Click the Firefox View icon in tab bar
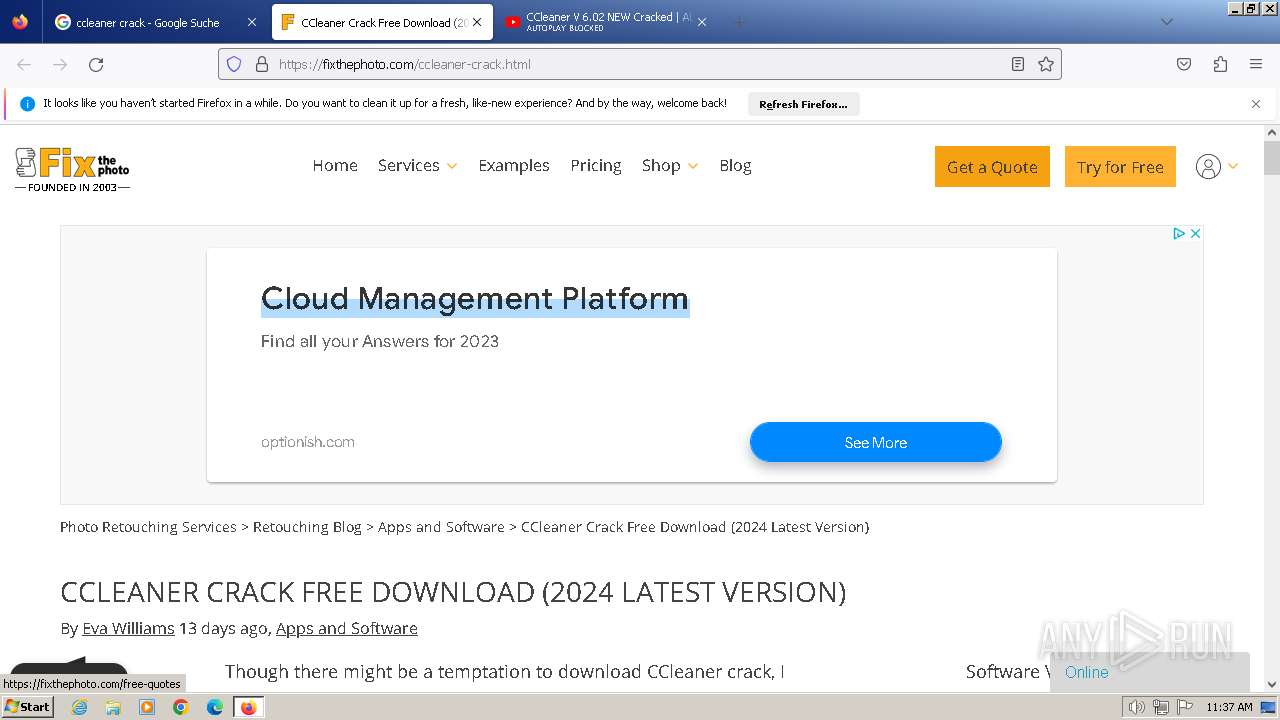The image size is (1280, 720). pyautogui.click(x=20, y=22)
